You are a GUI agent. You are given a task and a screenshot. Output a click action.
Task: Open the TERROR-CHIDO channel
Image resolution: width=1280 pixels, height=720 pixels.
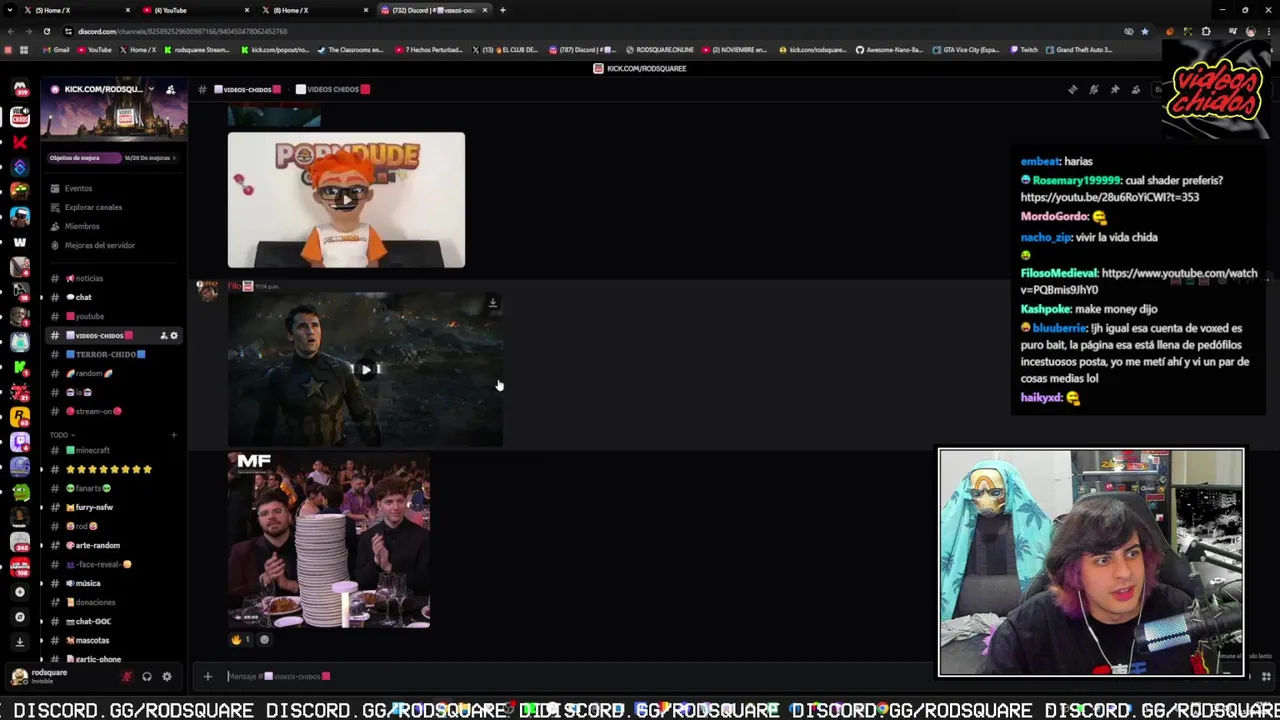tap(112, 354)
